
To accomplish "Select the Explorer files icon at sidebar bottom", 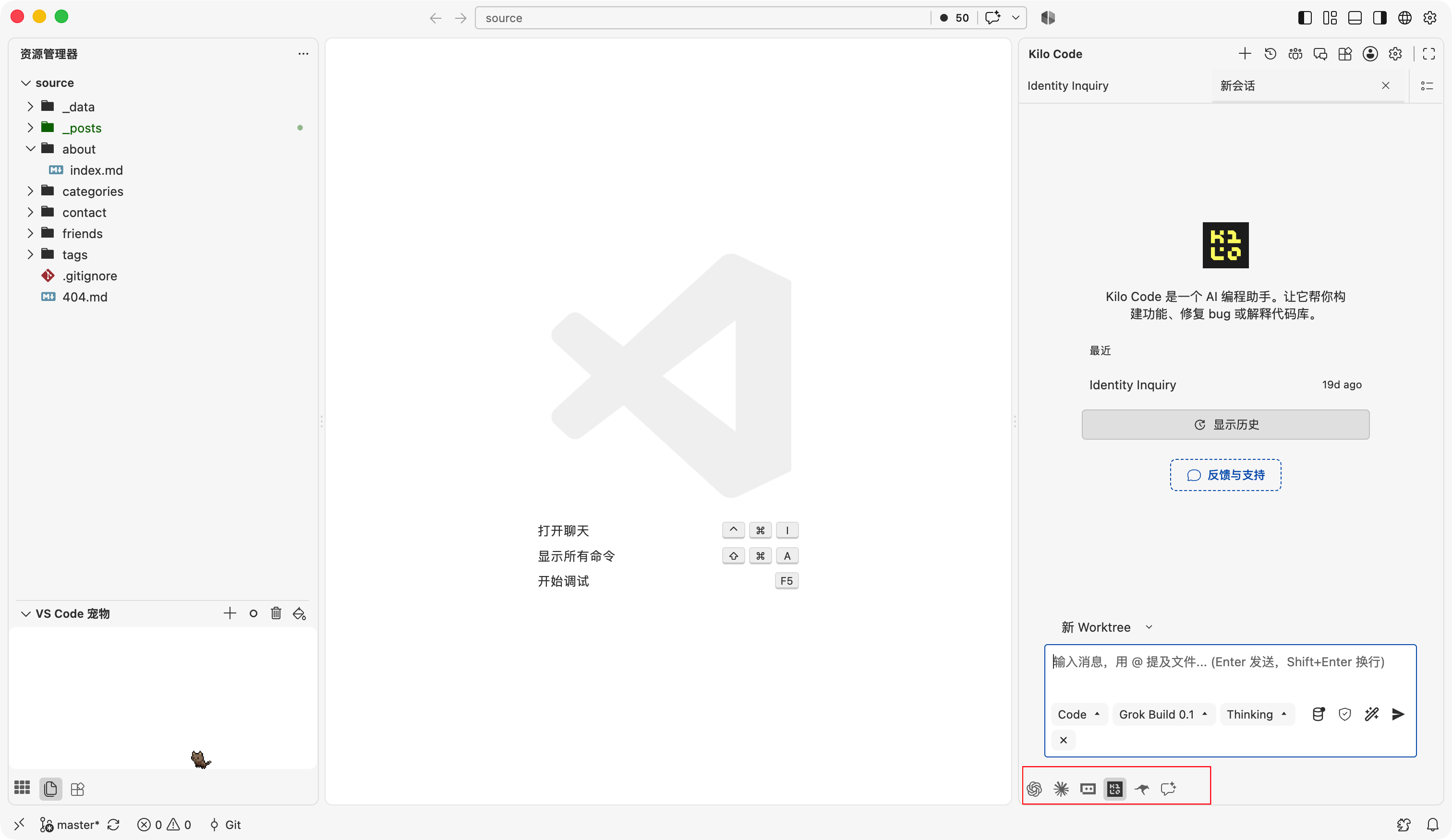I will tap(51, 789).
